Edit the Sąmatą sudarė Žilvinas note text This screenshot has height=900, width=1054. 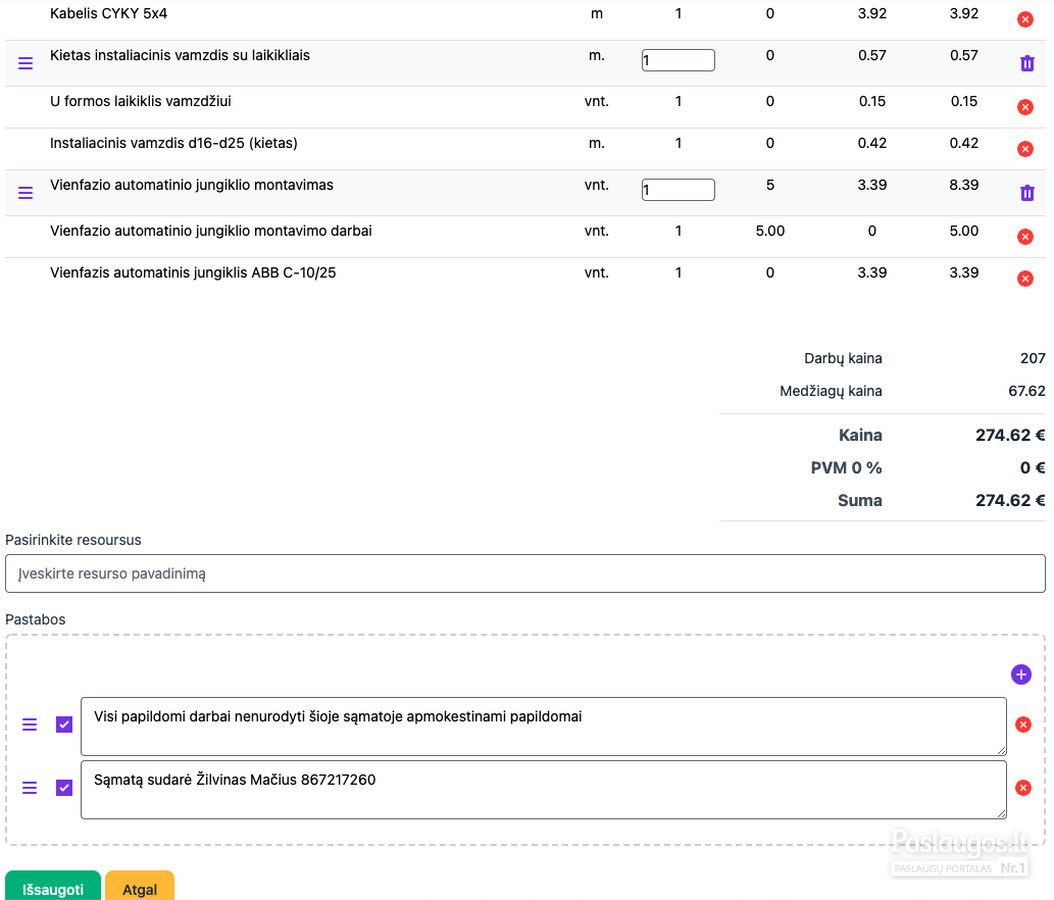pyautogui.click(x=544, y=790)
